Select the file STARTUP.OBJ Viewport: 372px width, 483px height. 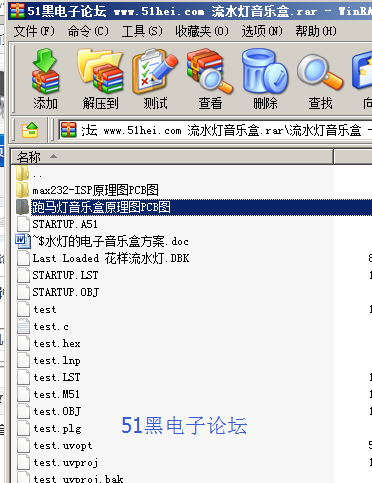click(57, 292)
